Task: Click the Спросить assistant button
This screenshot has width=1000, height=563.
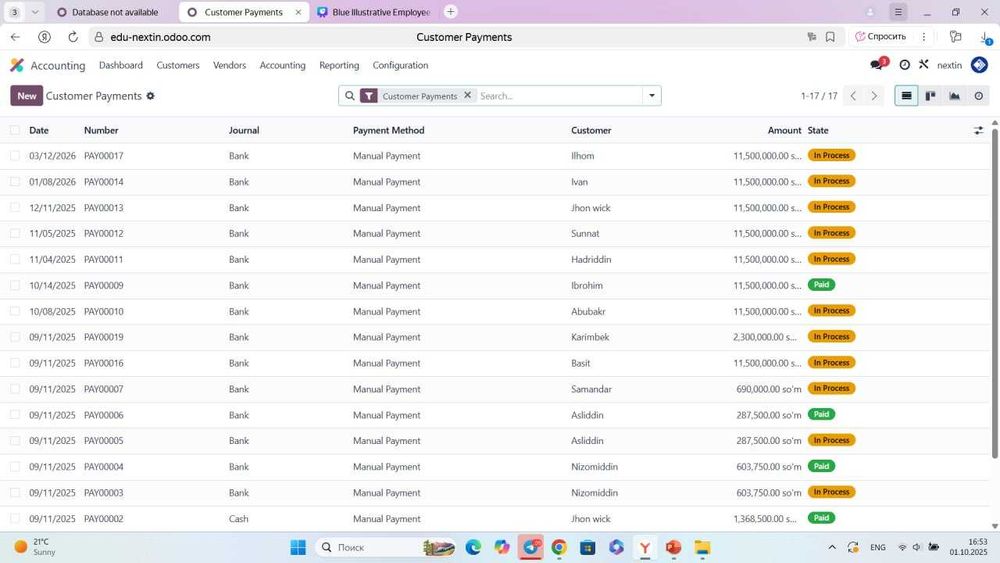Action: point(881,36)
